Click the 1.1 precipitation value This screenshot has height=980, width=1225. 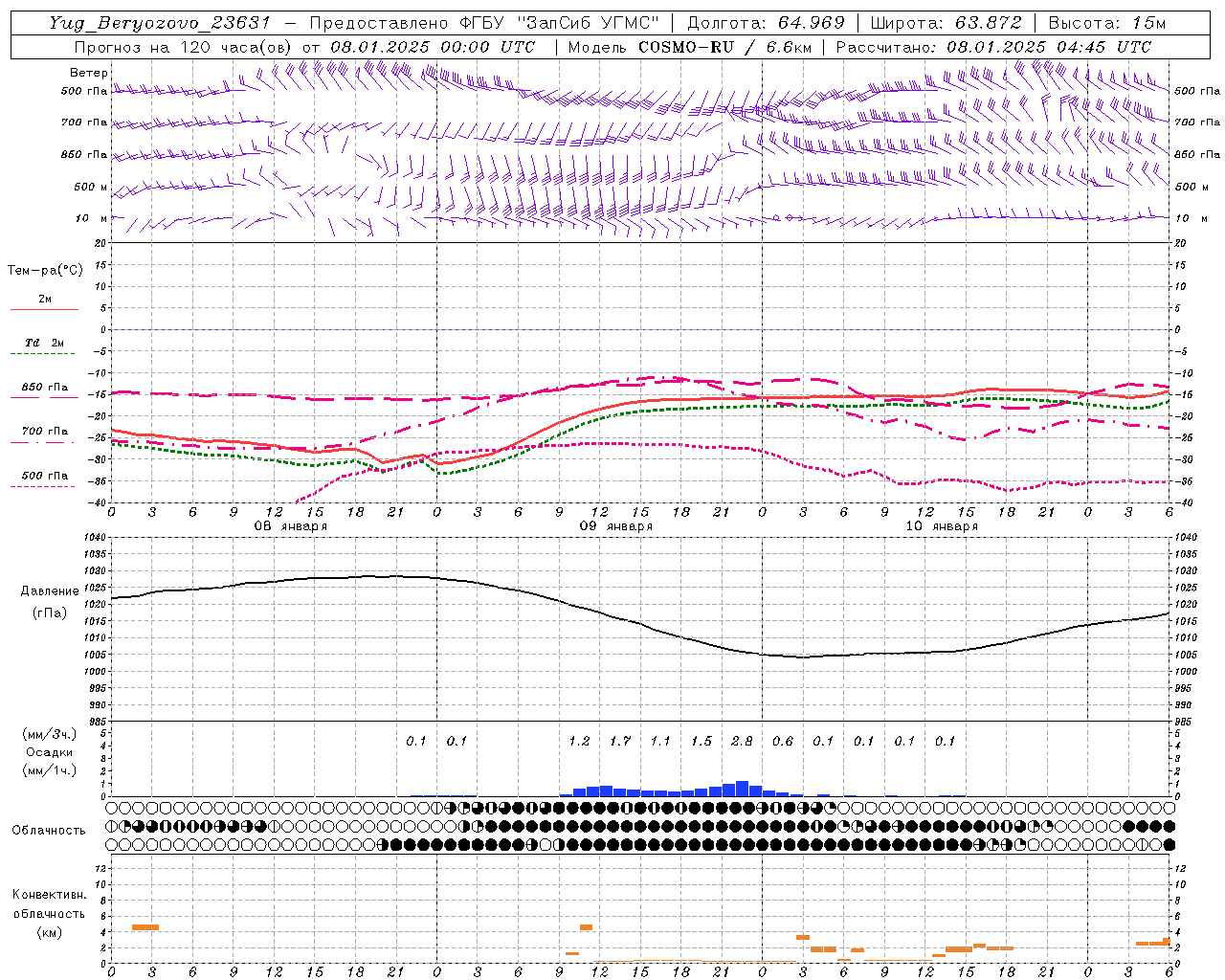coord(660,741)
